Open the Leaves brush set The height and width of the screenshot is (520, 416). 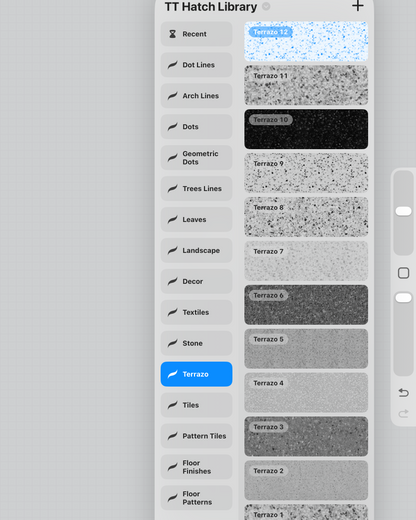[196, 220]
